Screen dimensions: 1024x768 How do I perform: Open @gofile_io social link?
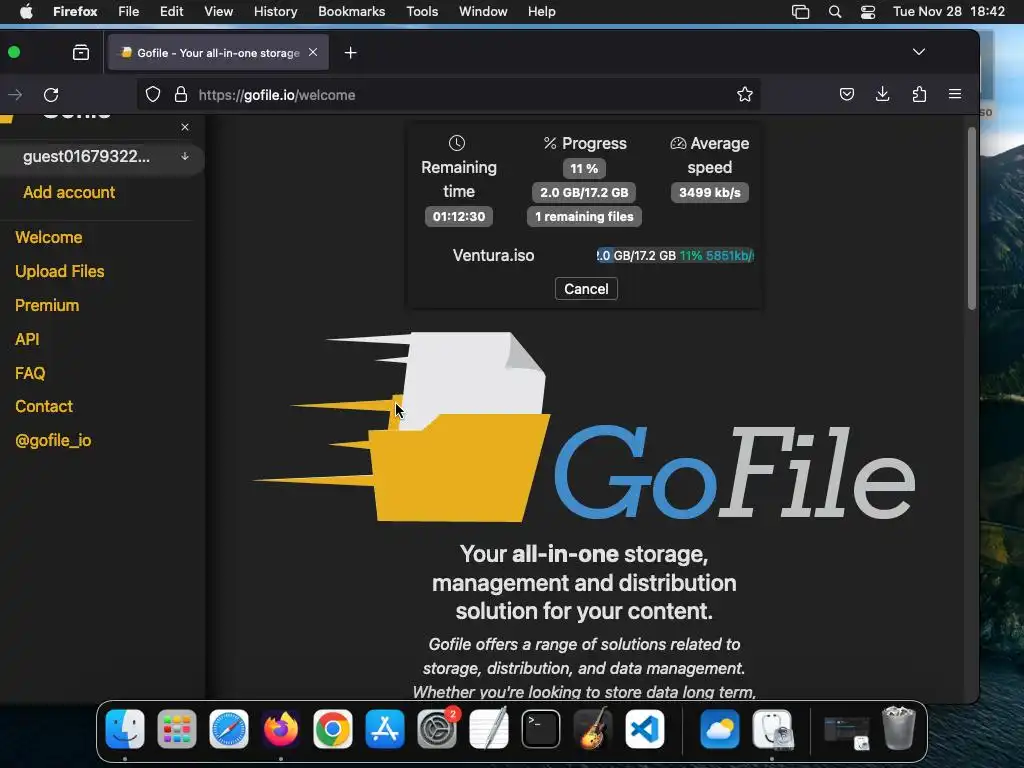(x=53, y=440)
